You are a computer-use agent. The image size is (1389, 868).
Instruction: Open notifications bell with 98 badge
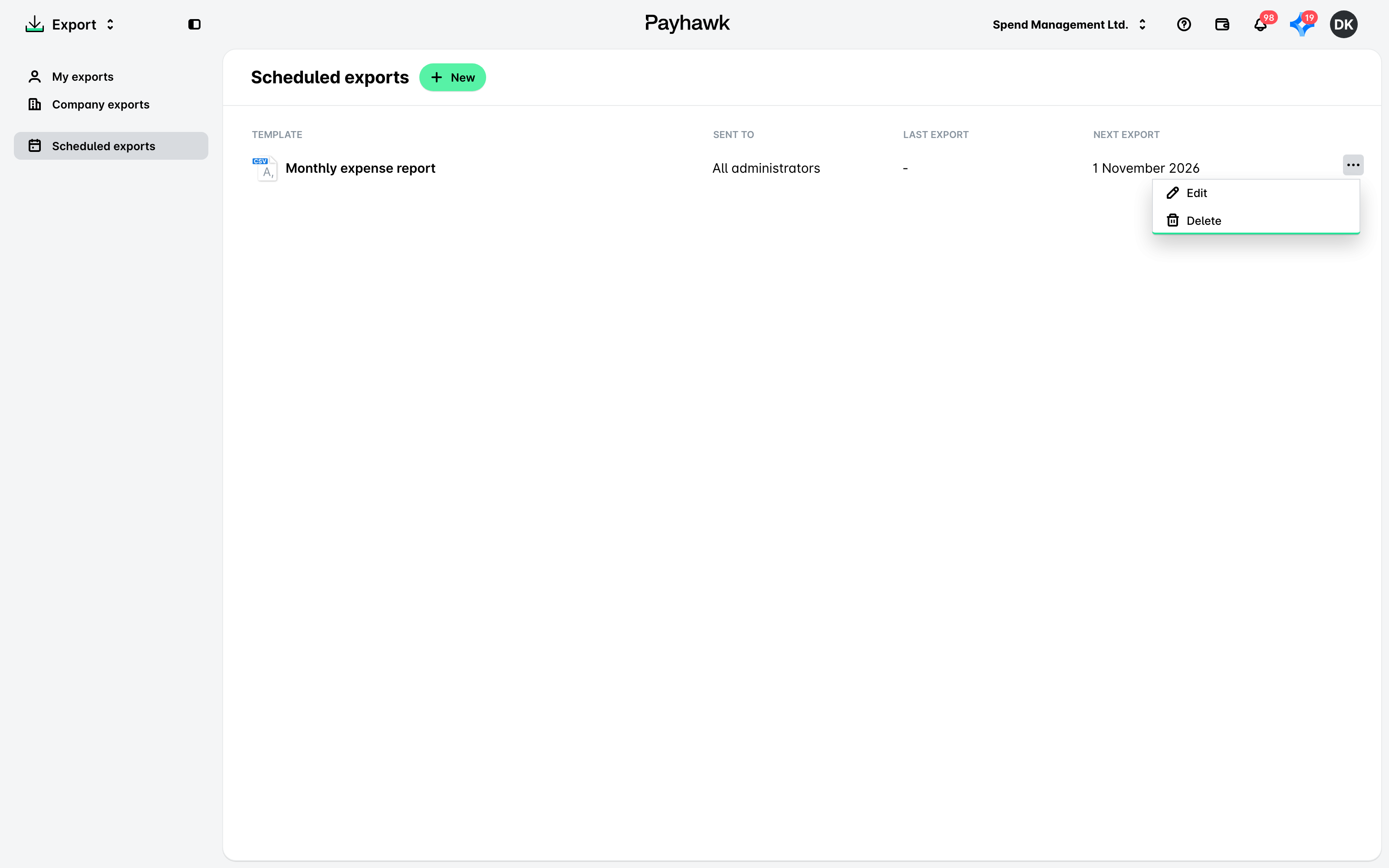[x=1261, y=24]
